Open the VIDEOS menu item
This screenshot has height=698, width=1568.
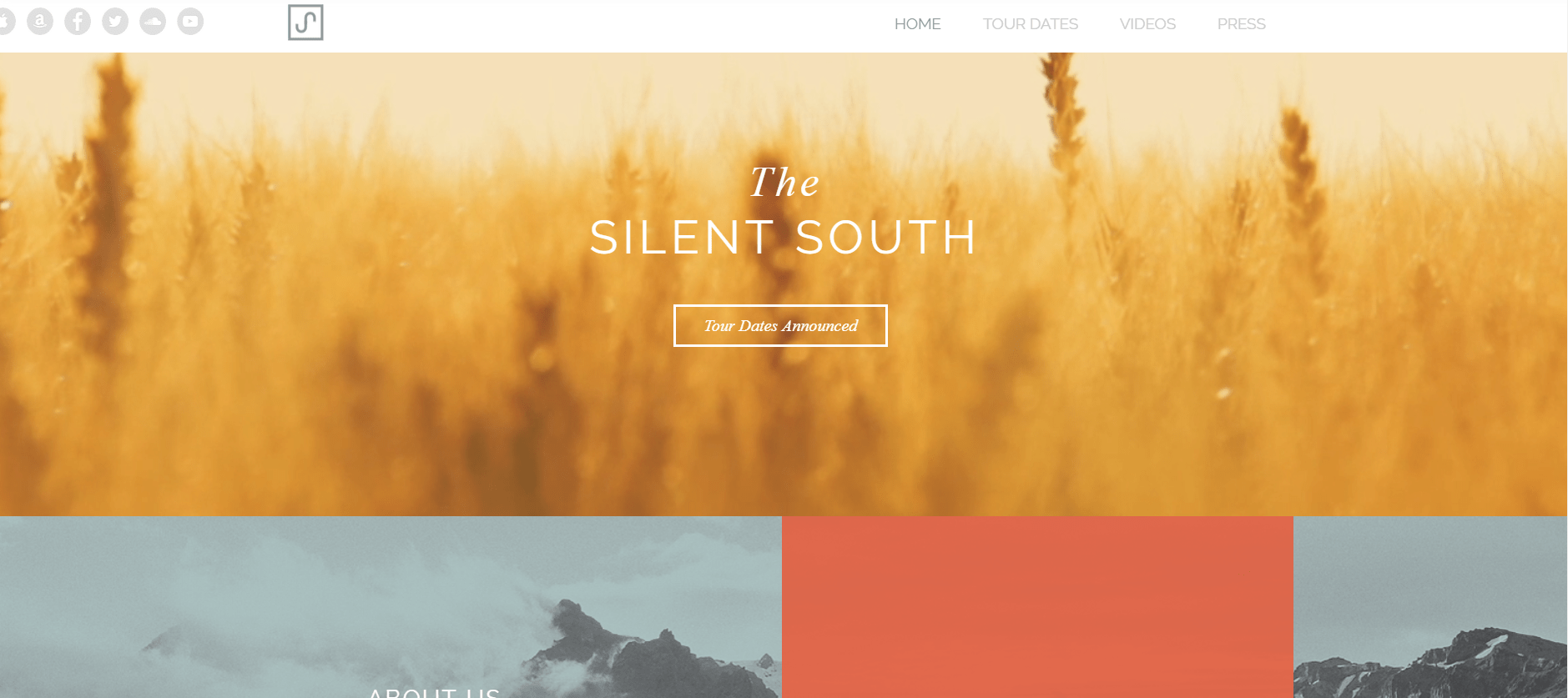pyautogui.click(x=1147, y=24)
